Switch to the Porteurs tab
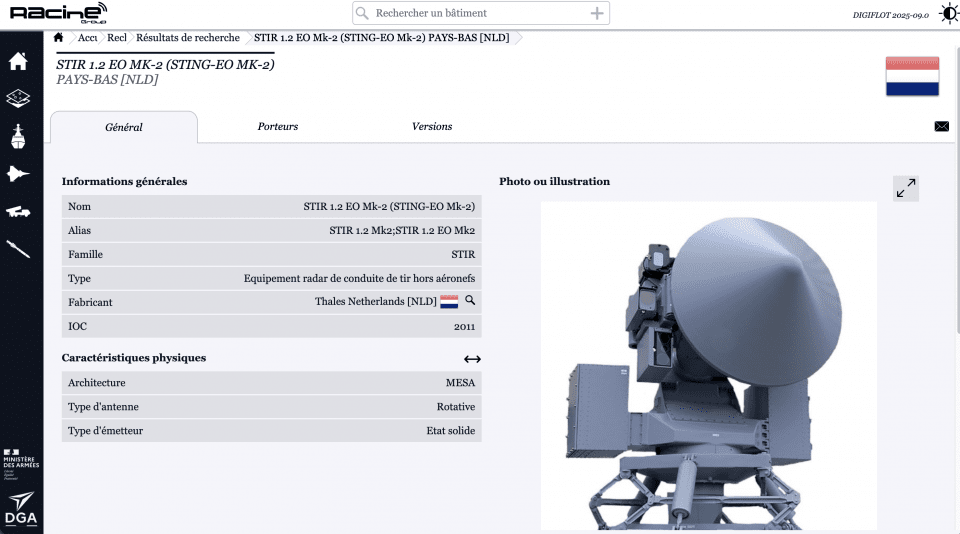The height and width of the screenshot is (534, 960). coord(278,127)
